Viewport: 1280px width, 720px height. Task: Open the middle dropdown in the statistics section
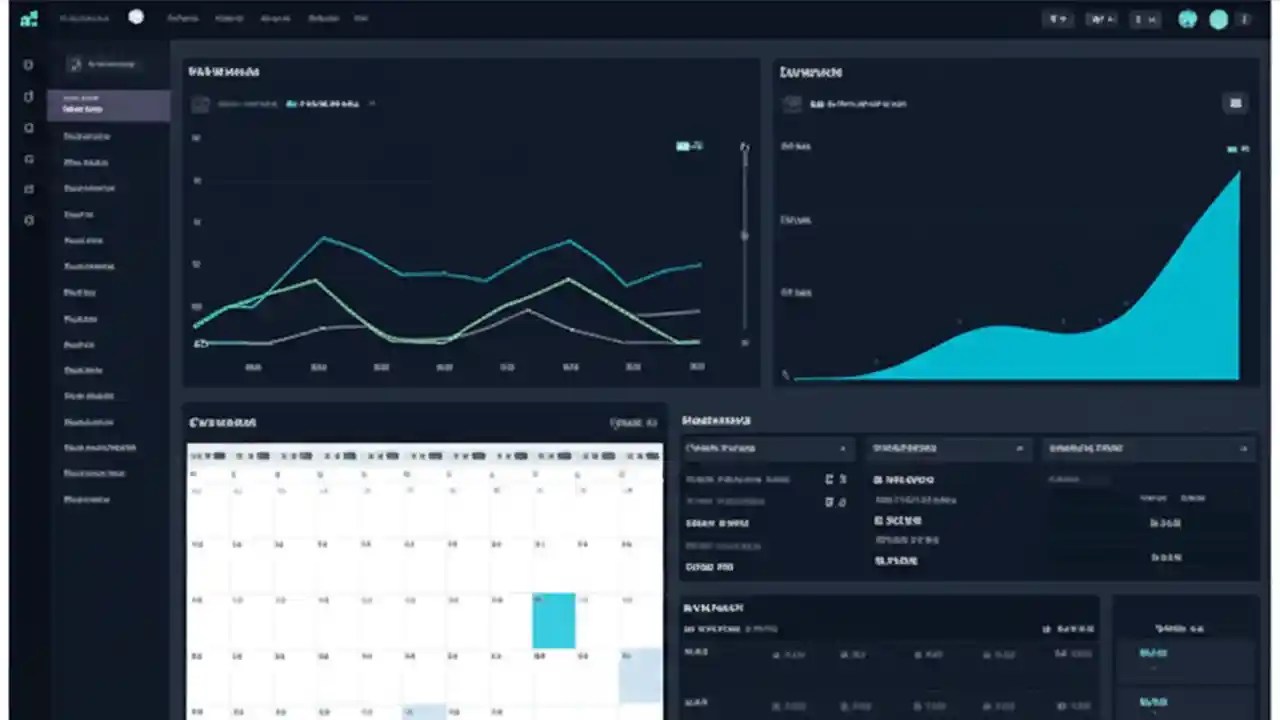click(948, 448)
